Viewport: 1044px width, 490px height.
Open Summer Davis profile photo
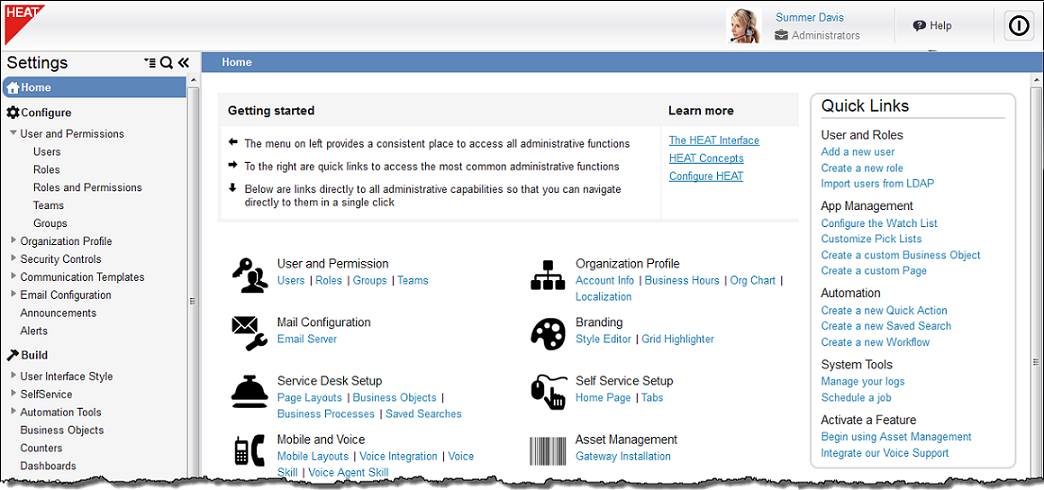744,27
